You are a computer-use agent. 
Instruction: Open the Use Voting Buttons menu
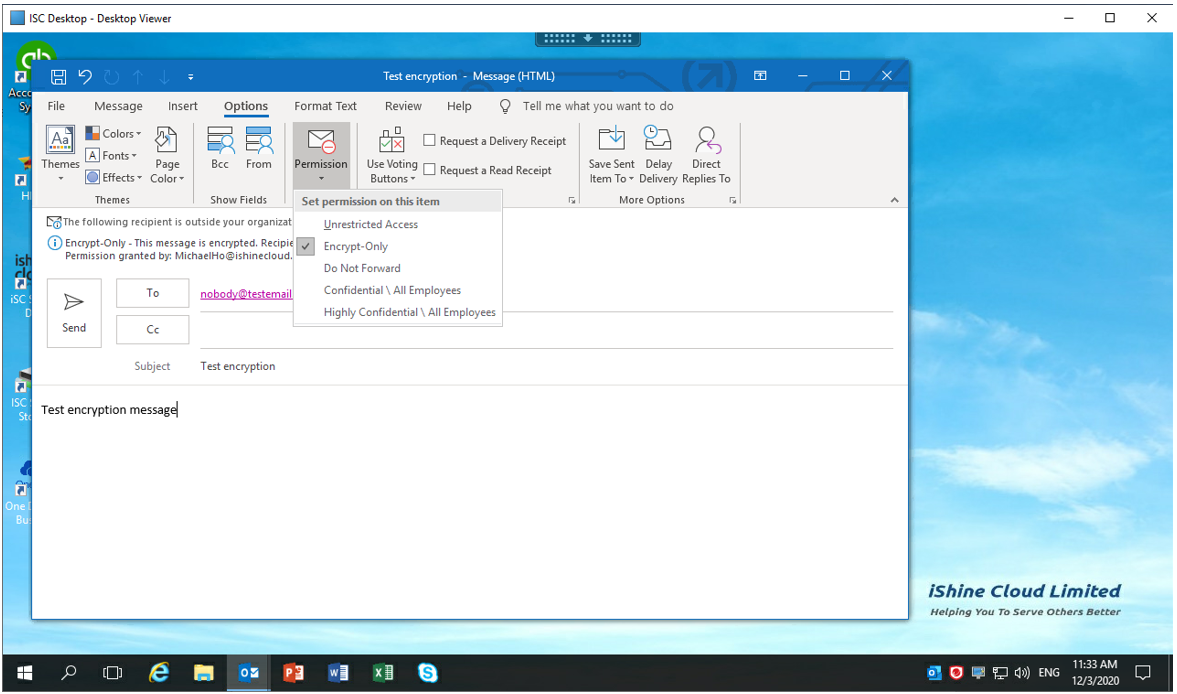(392, 155)
